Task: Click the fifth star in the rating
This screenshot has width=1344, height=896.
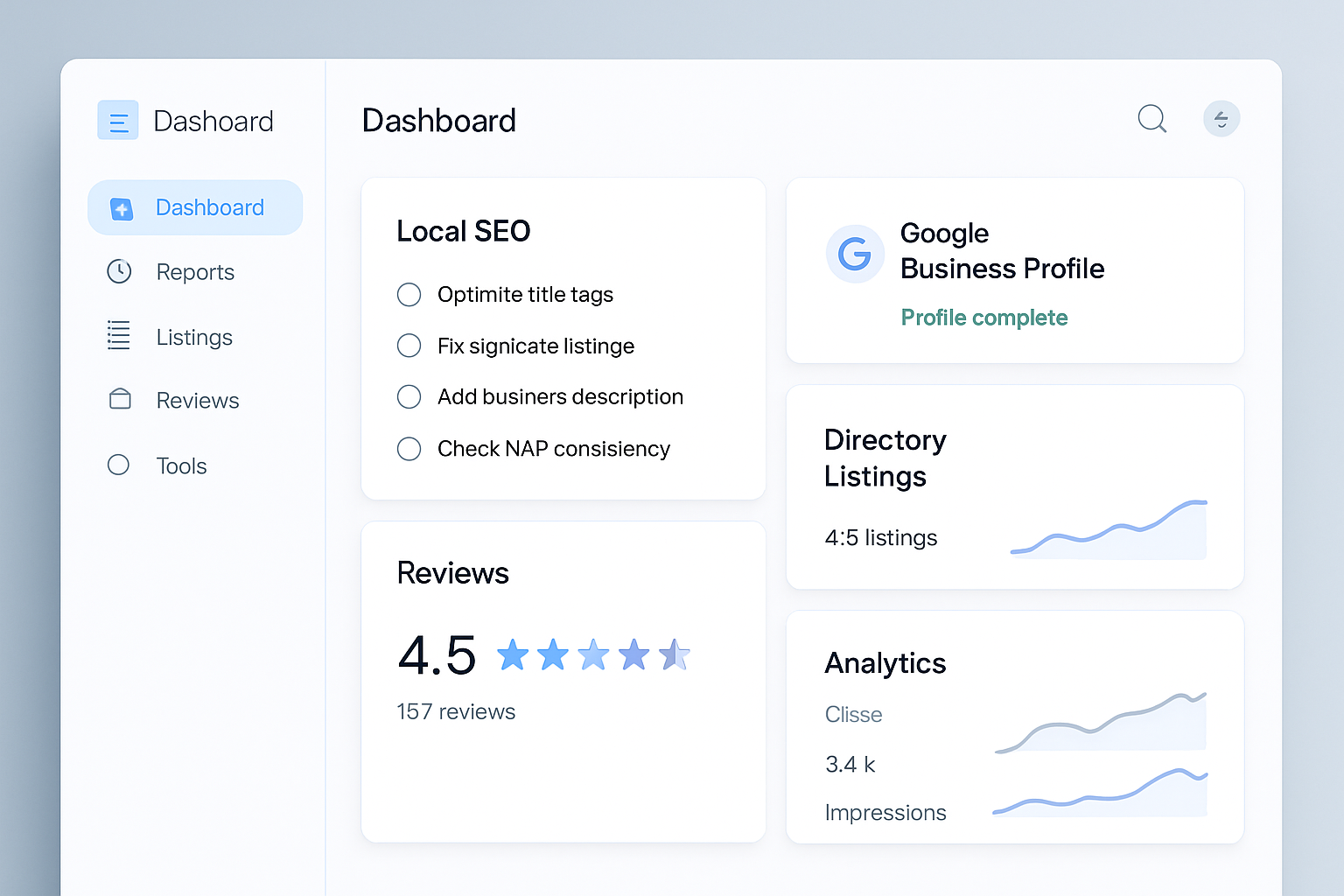Action: coord(675,654)
